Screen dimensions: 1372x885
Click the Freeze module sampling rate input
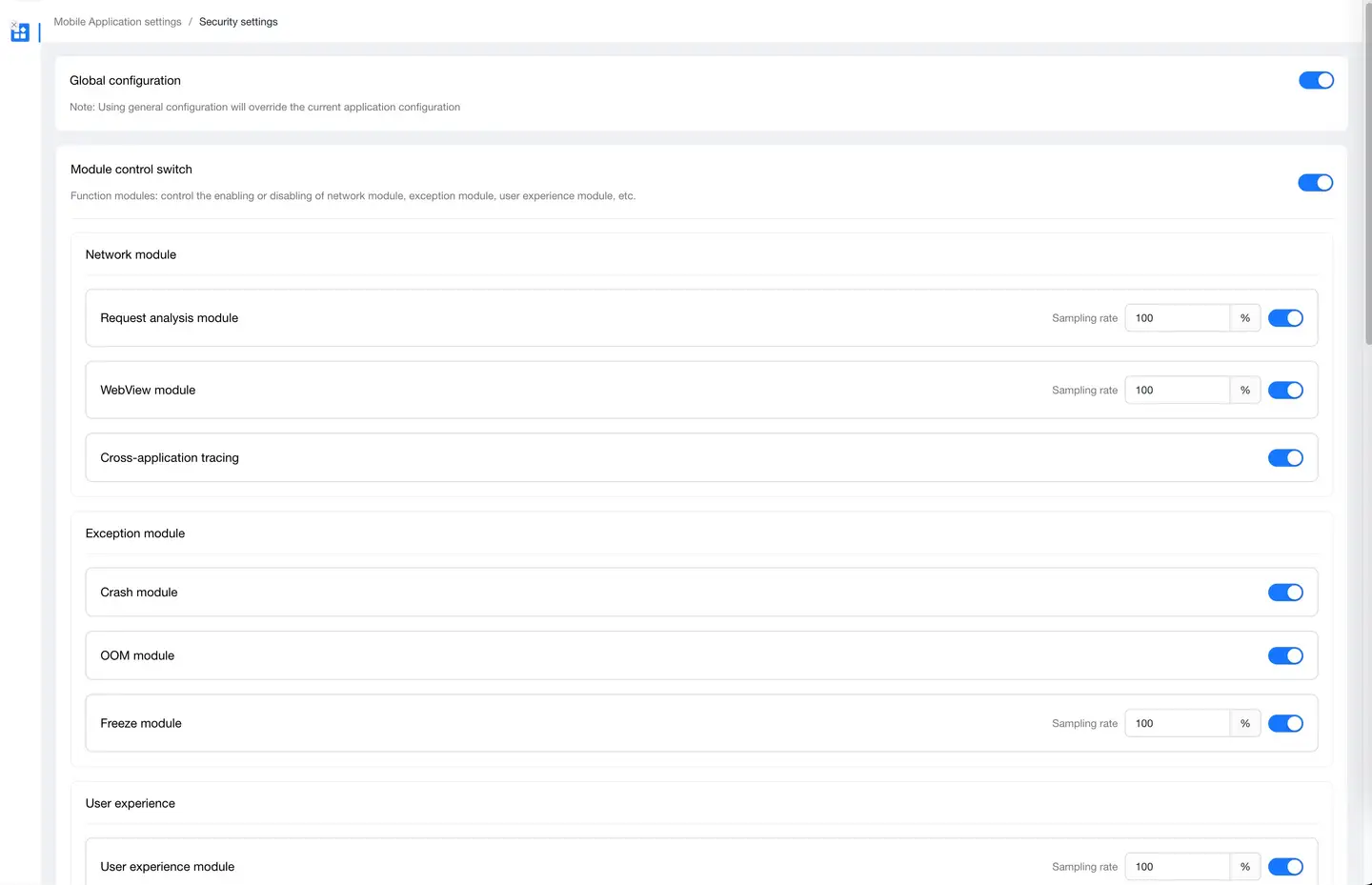(x=1178, y=724)
